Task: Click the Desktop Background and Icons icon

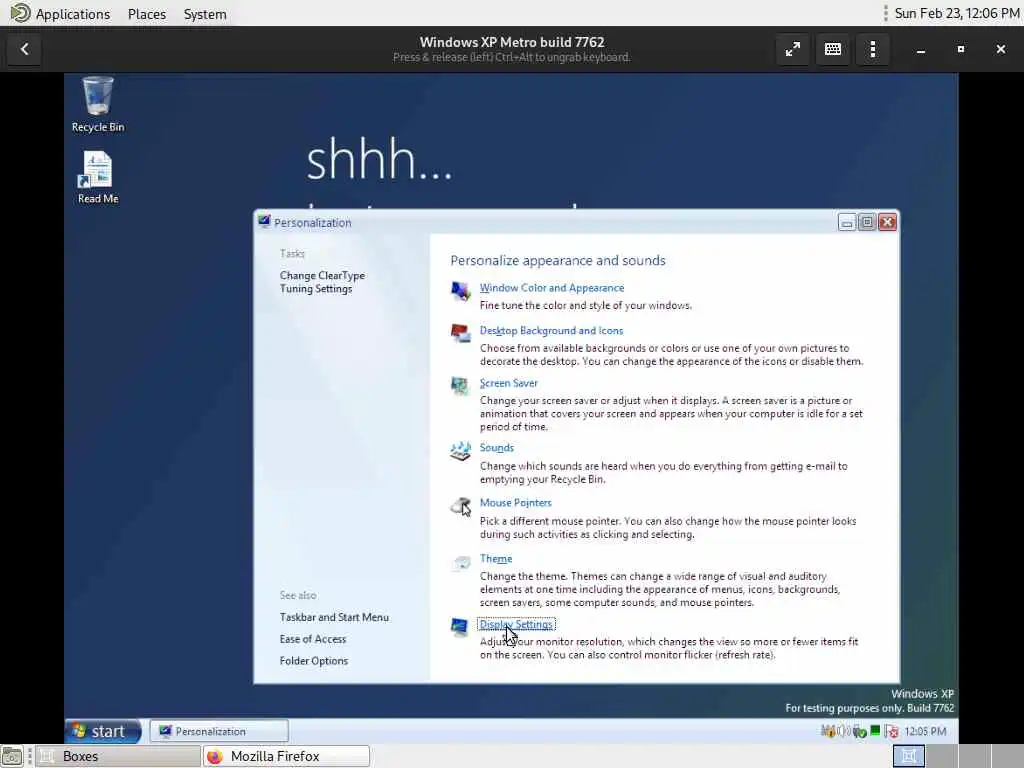Action: (460, 333)
